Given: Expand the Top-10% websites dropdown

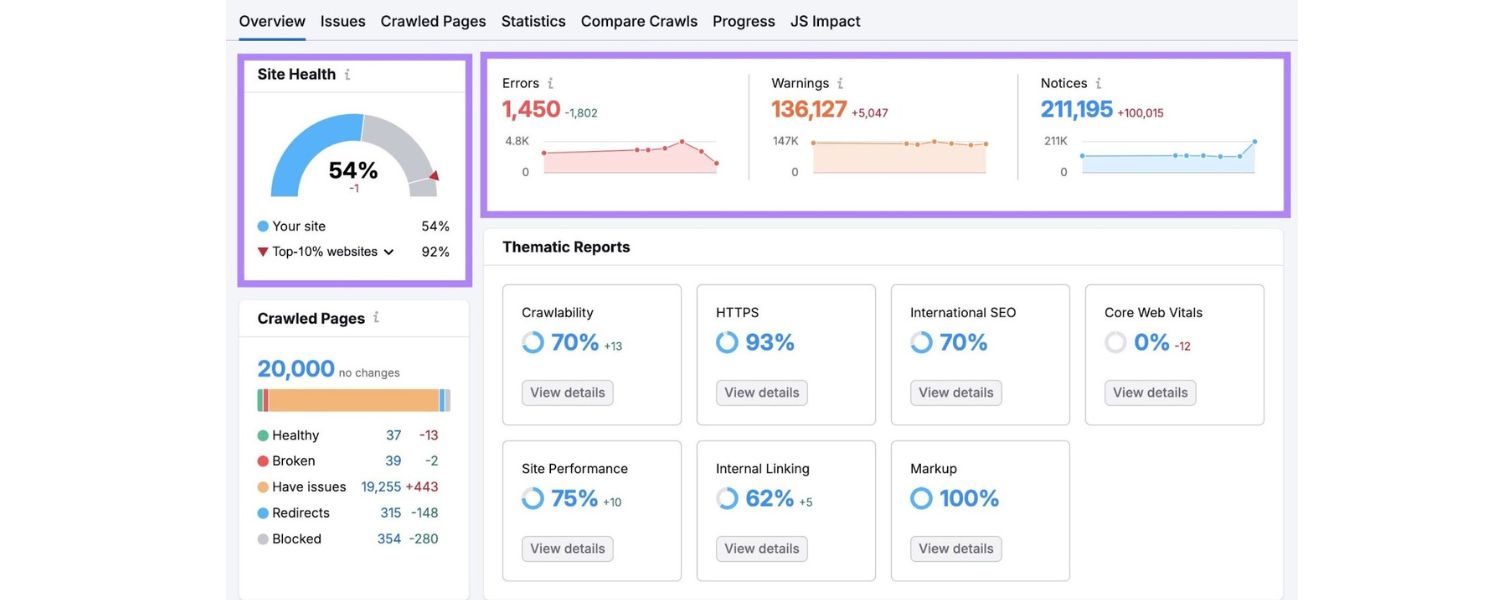Looking at the screenshot, I should point(389,252).
